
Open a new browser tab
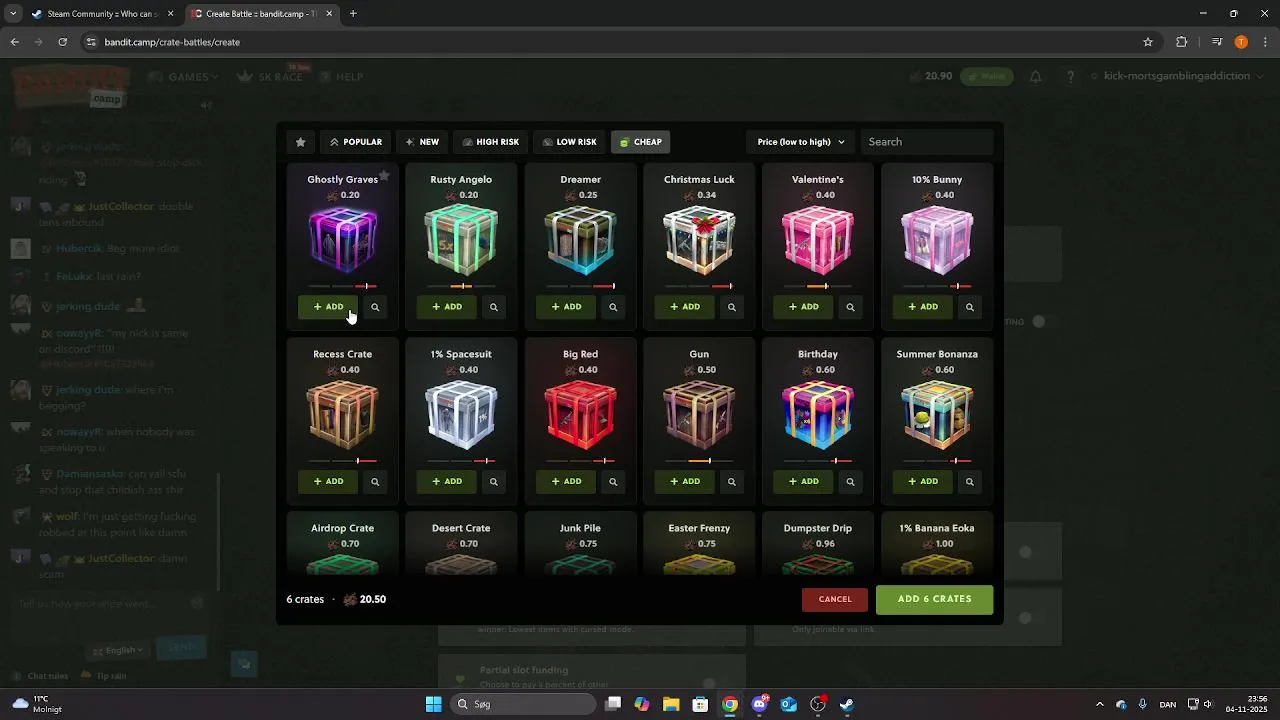[x=353, y=14]
